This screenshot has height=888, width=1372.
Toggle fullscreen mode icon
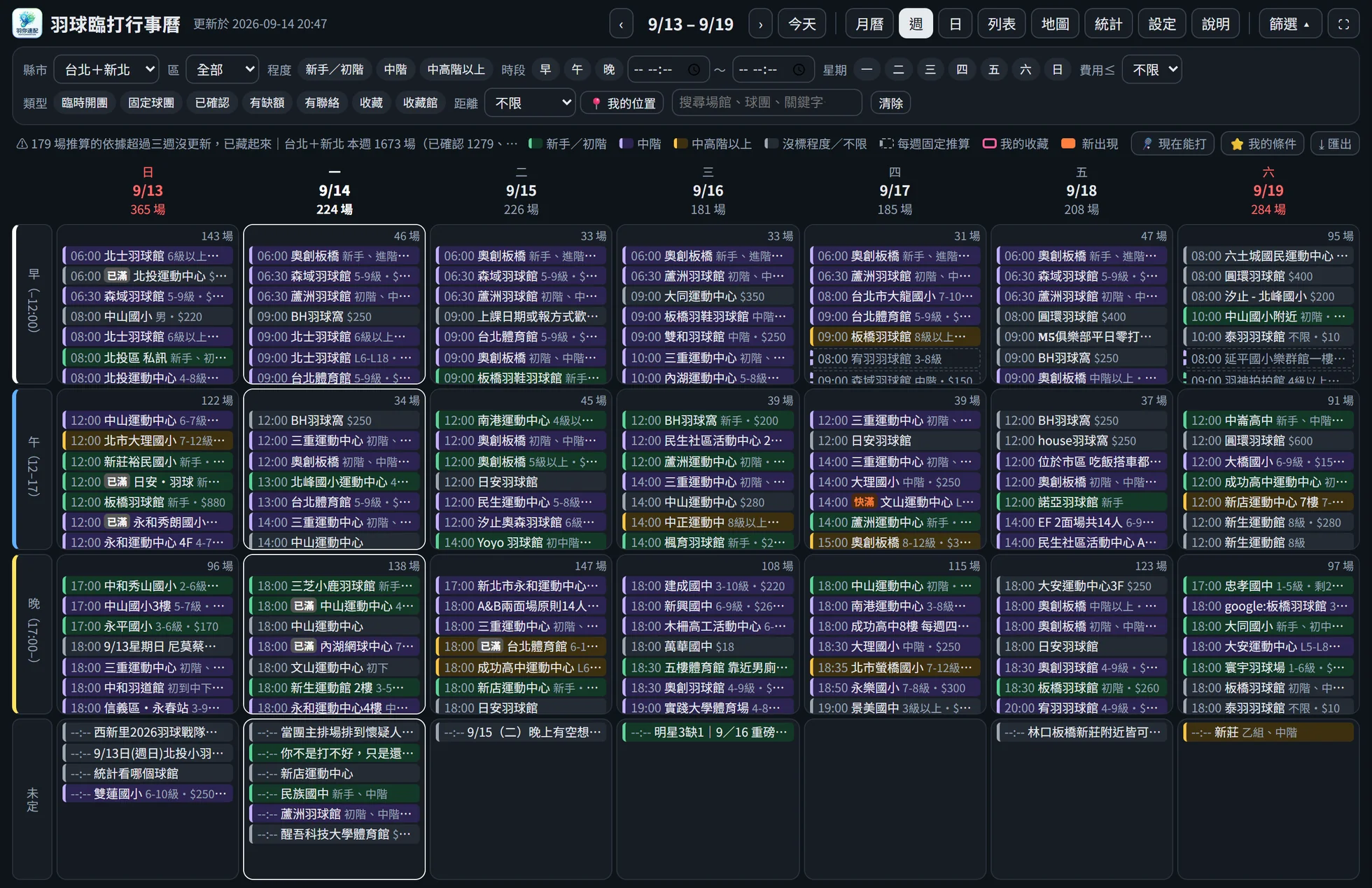point(1343,24)
